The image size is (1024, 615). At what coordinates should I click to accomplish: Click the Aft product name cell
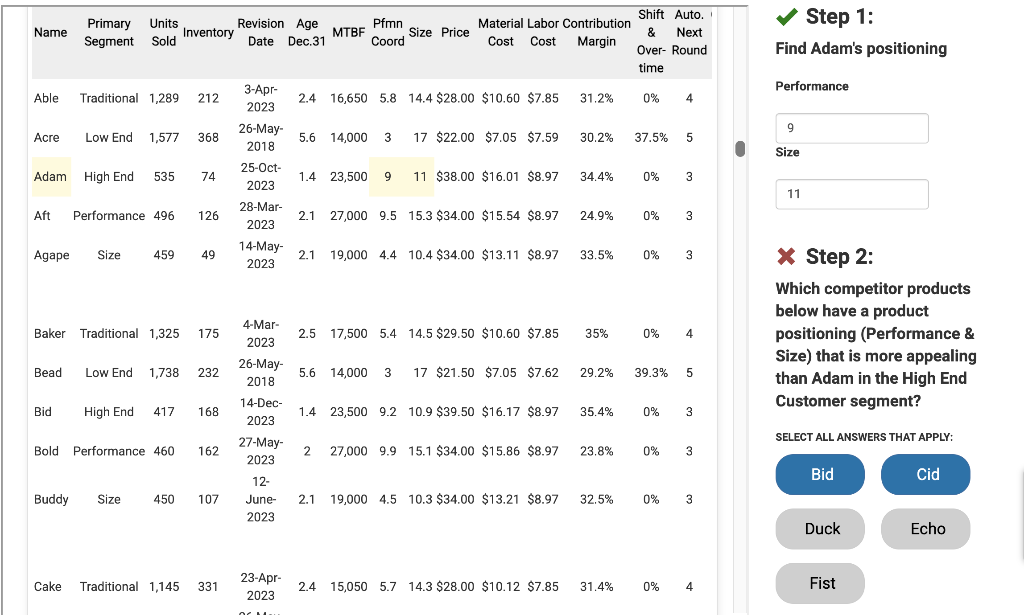click(42, 216)
